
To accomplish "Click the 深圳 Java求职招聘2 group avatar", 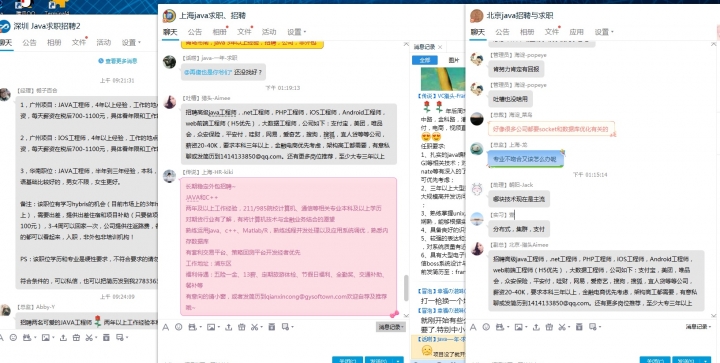I will (5, 26).
